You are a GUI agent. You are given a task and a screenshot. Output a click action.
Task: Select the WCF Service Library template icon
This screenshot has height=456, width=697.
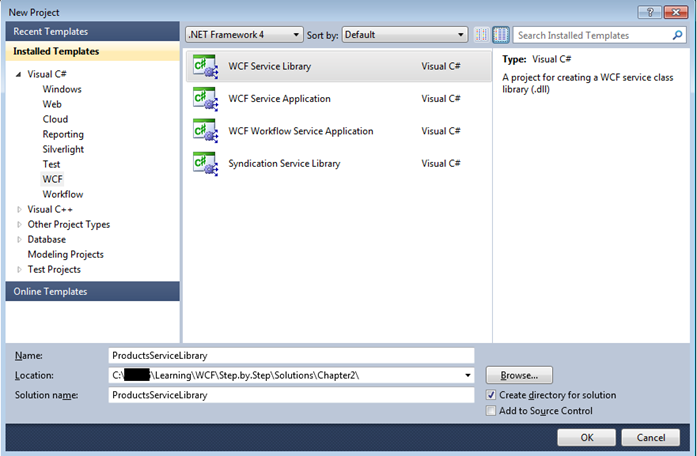[205, 67]
